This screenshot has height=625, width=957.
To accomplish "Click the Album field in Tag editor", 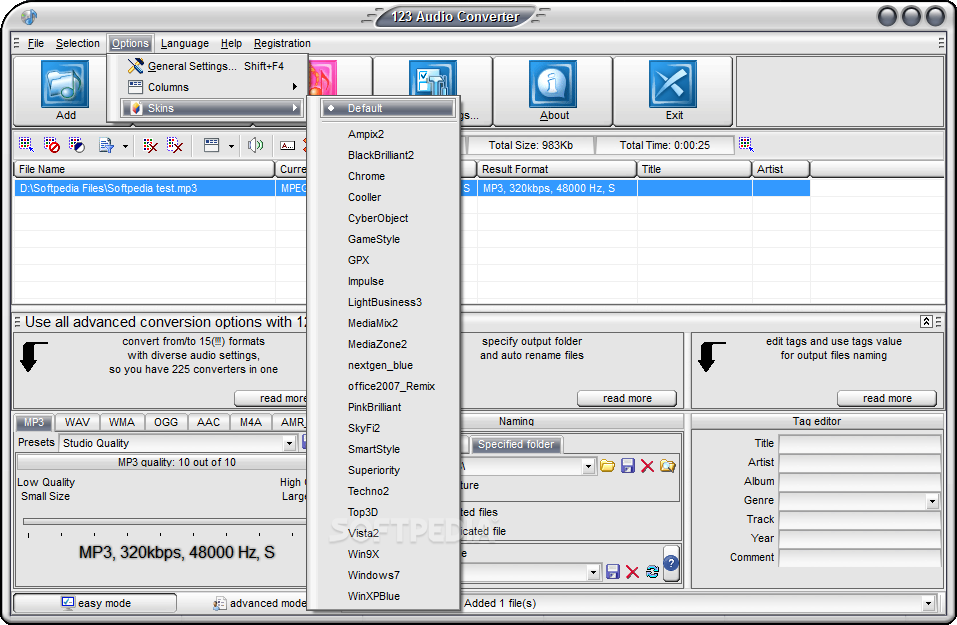I will [859, 482].
